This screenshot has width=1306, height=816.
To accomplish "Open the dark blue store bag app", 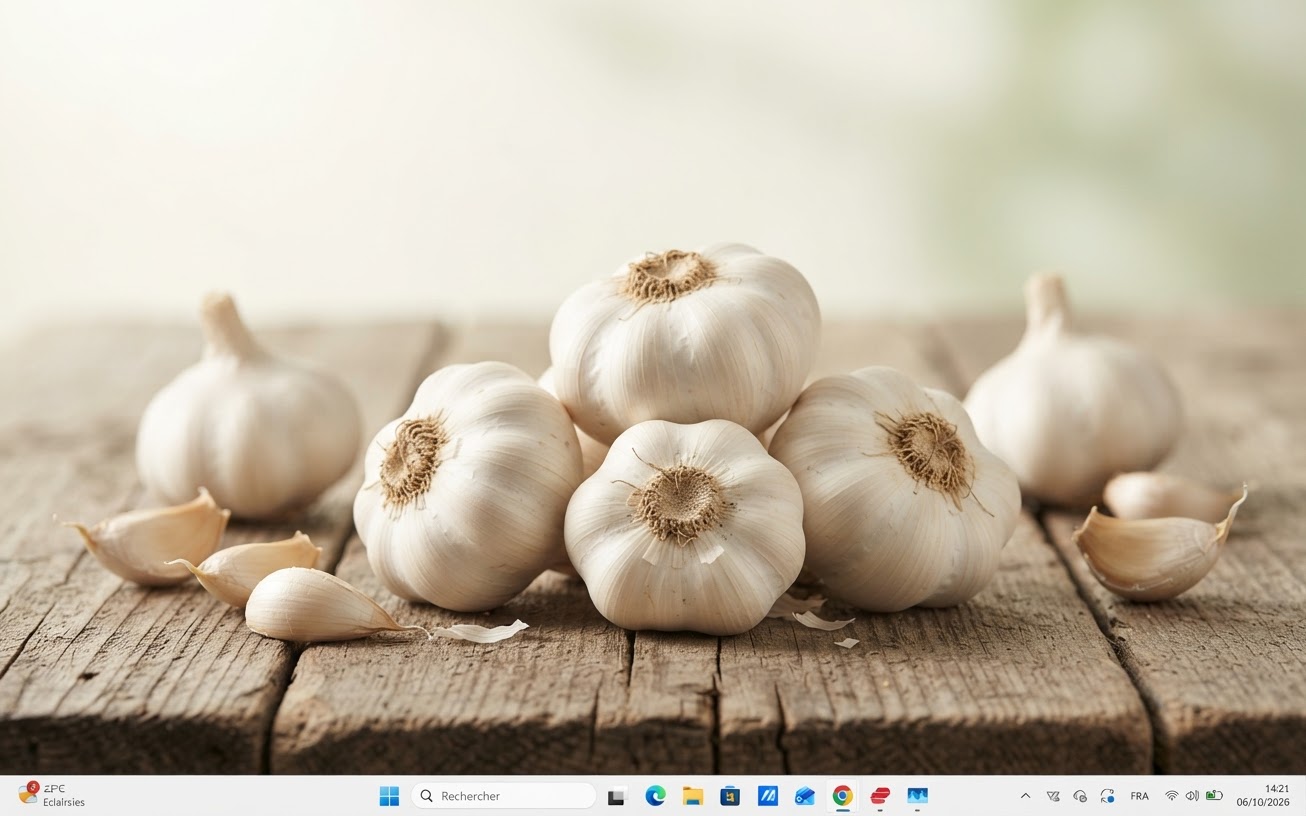I will click(x=730, y=796).
